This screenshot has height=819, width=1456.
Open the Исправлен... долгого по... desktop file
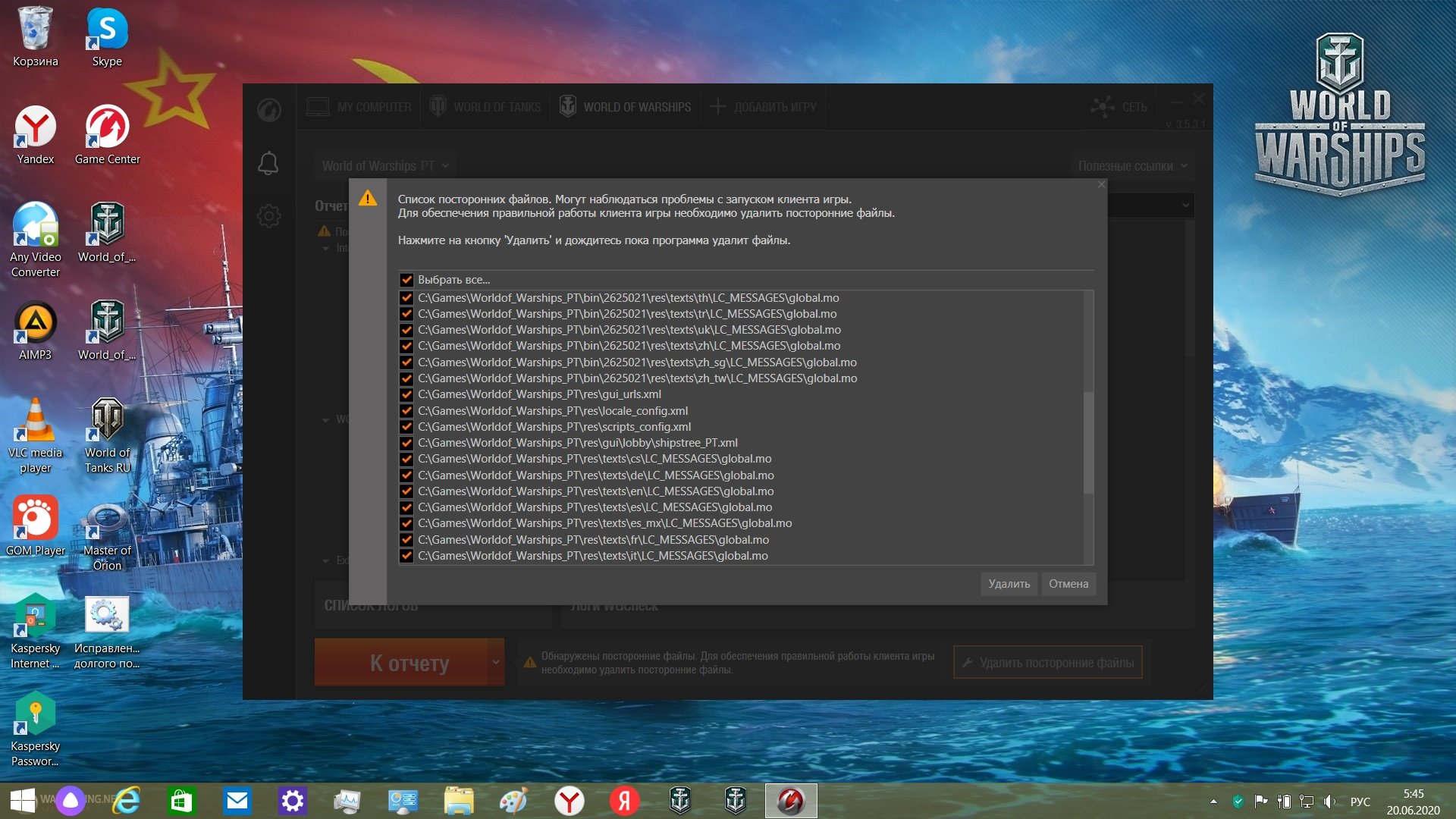coord(107,631)
